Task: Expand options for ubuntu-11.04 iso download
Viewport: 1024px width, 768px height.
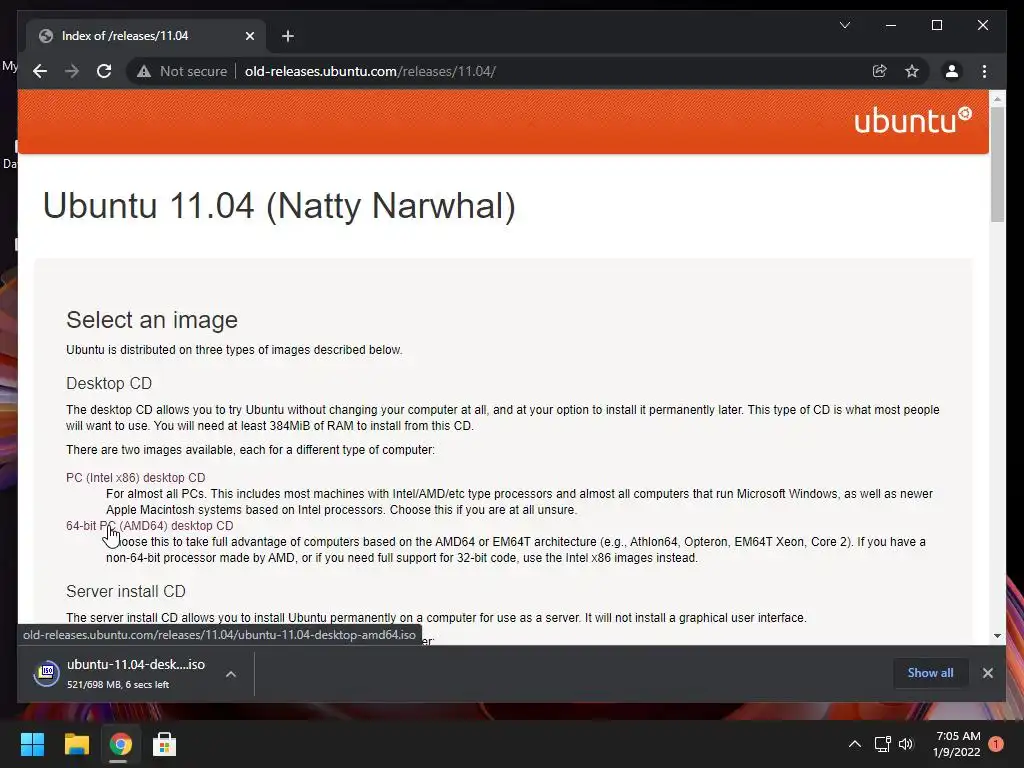Action: pos(231,674)
